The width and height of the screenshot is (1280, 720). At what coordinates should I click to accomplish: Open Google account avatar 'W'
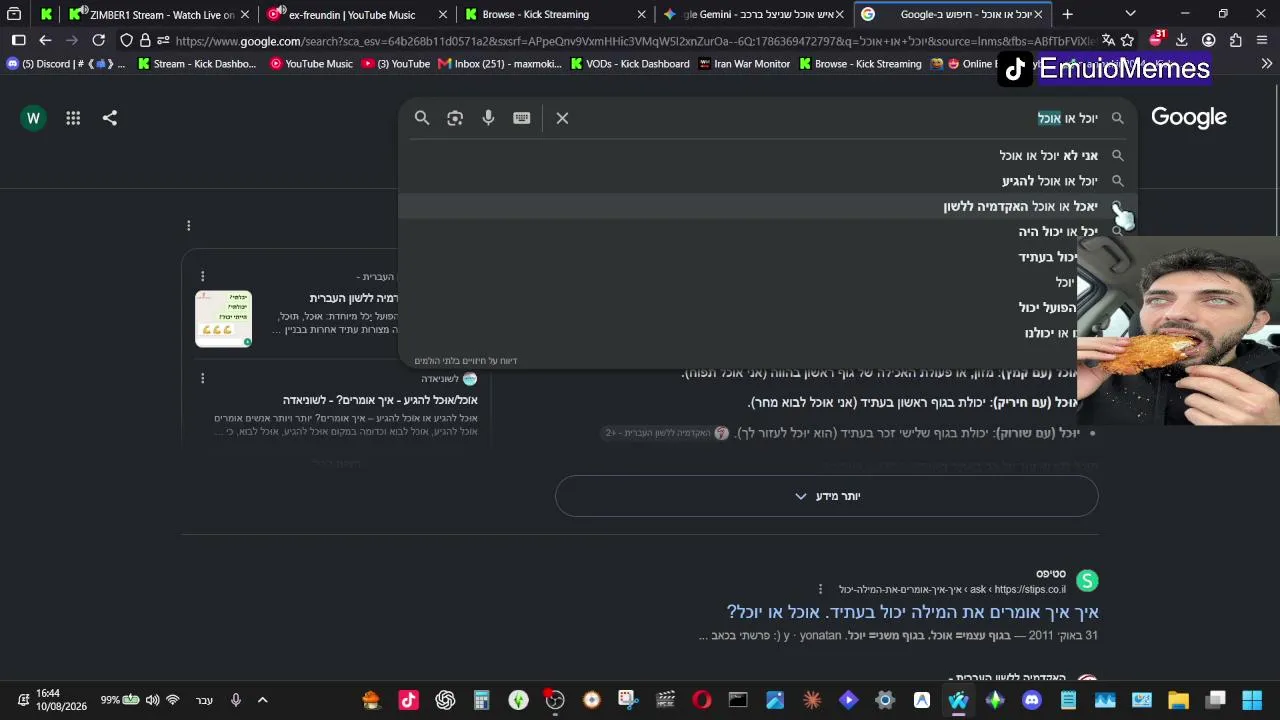(x=33, y=118)
